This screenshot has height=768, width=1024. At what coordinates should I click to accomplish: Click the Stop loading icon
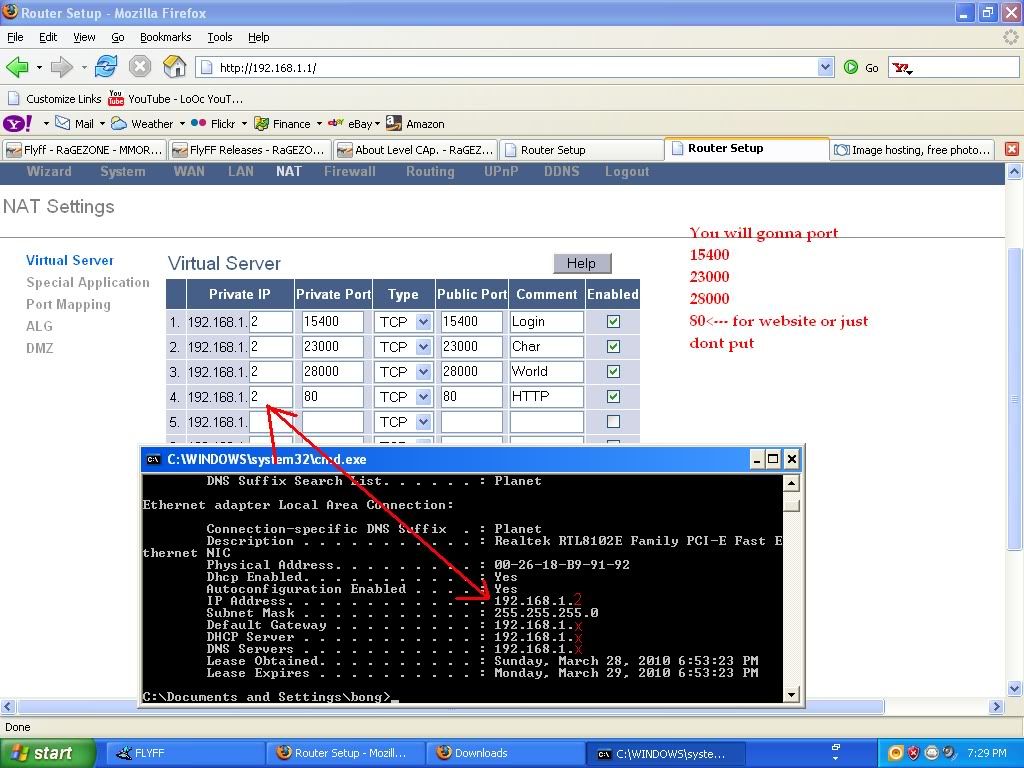click(140, 67)
